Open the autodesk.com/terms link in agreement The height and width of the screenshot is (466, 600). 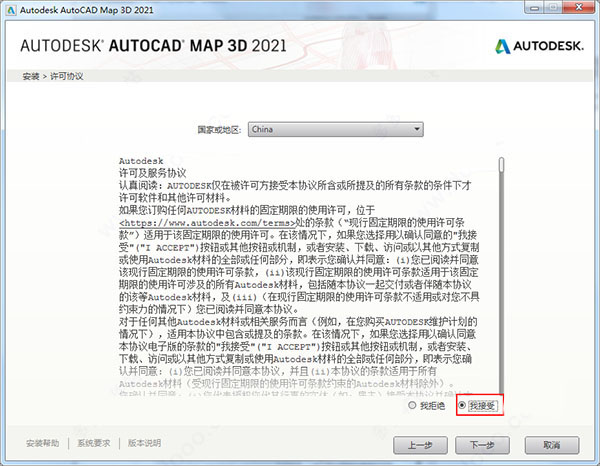207,223
